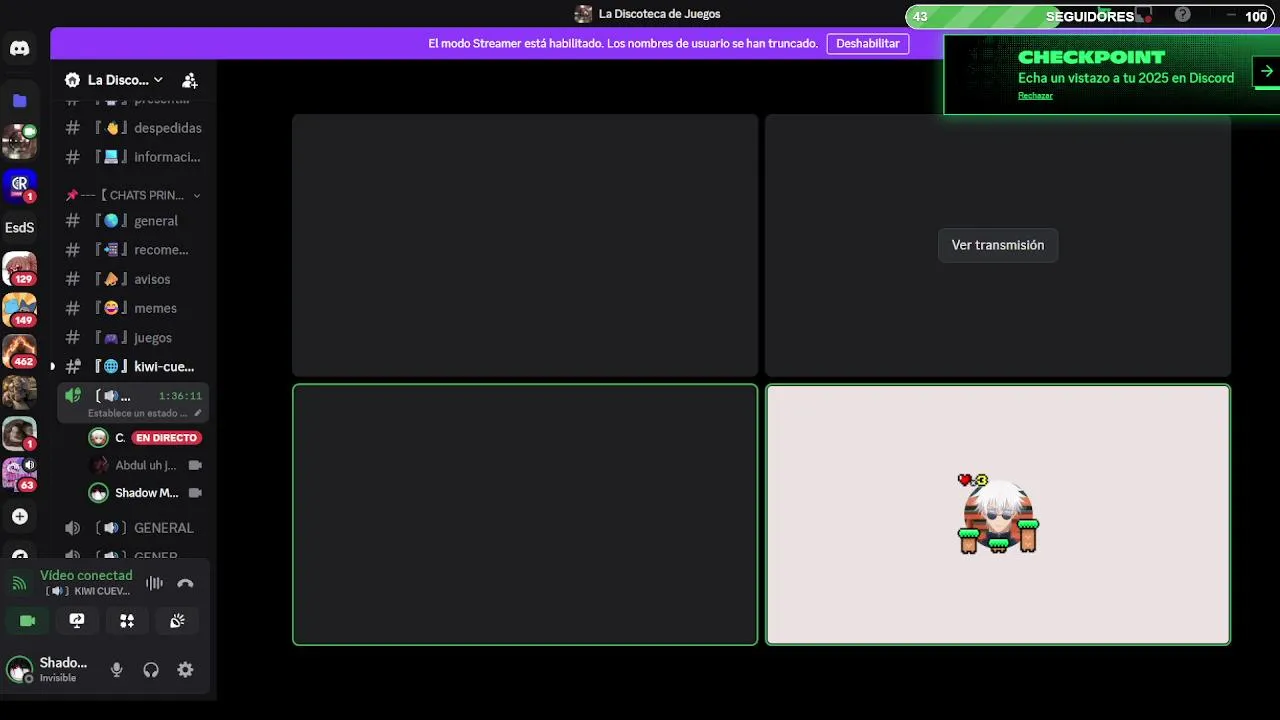Open the soundboard button
1280x720 pixels.
point(177,621)
